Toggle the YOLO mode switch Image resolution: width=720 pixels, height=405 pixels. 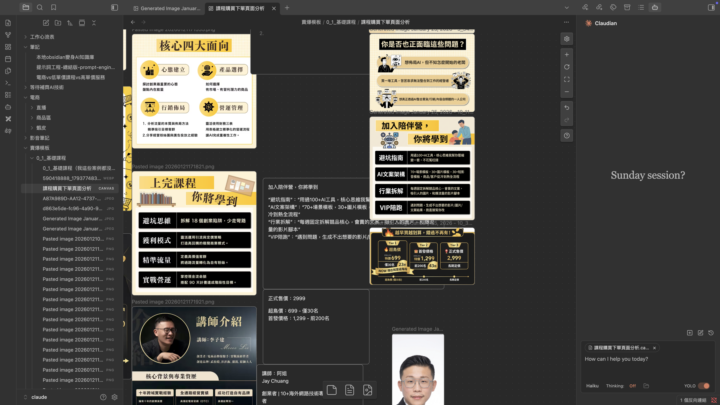pyautogui.click(x=704, y=385)
